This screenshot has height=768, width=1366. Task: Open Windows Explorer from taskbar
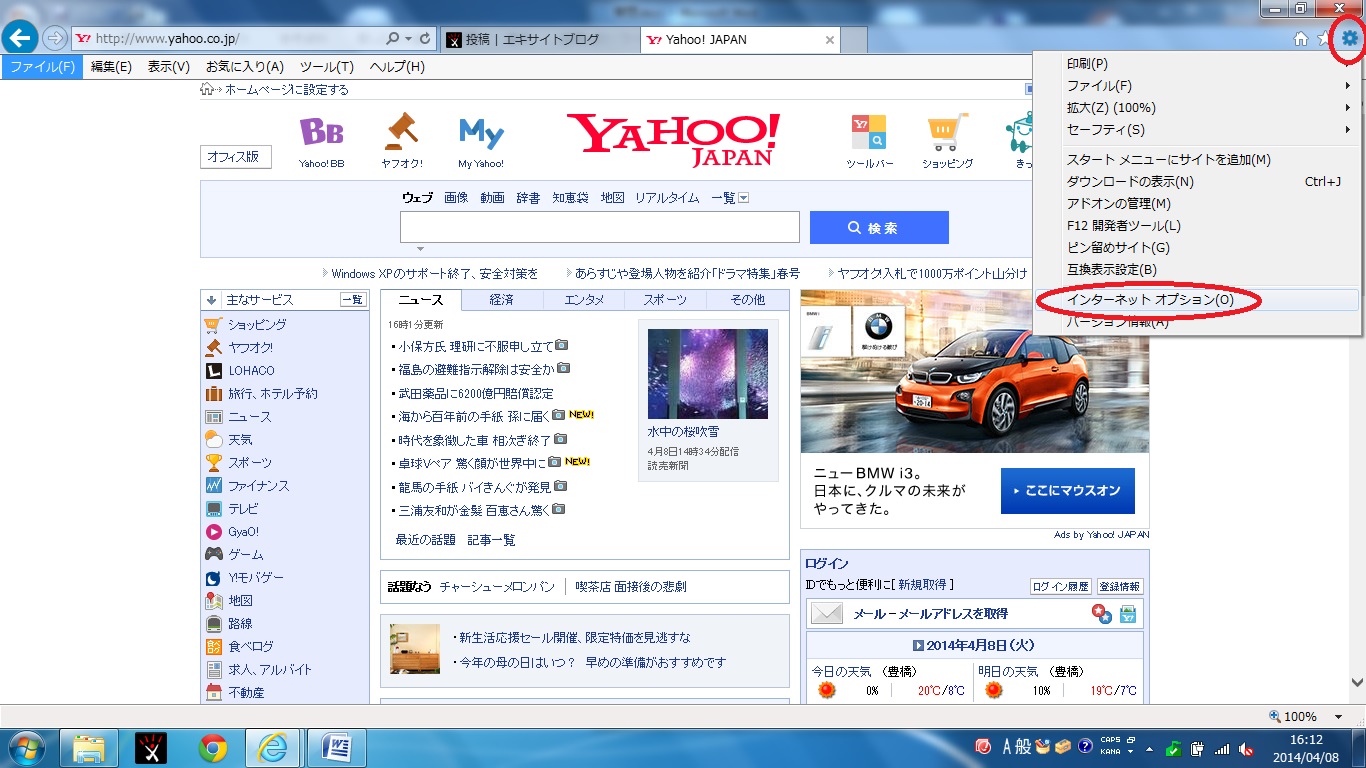[89, 748]
